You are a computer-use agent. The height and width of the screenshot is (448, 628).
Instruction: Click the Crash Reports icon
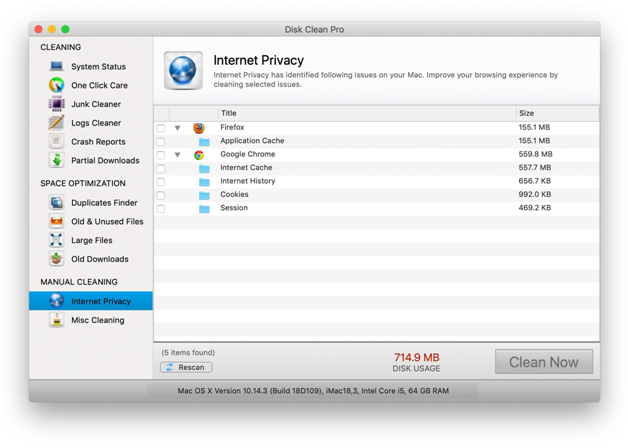(56, 141)
